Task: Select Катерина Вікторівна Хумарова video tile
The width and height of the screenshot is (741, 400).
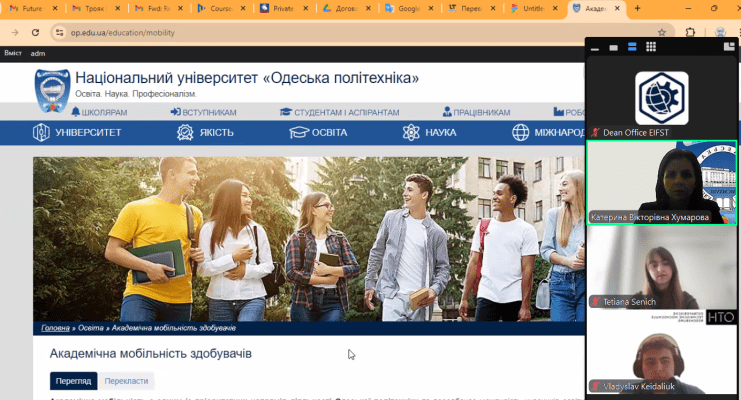Action: pos(662,183)
